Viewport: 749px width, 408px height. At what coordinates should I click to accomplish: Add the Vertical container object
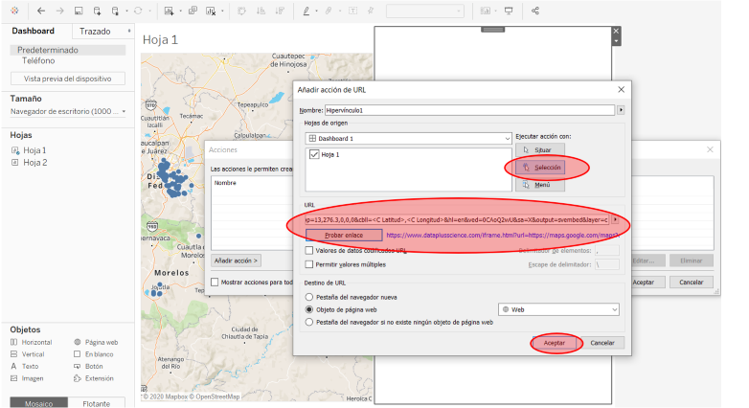click(x=27, y=354)
